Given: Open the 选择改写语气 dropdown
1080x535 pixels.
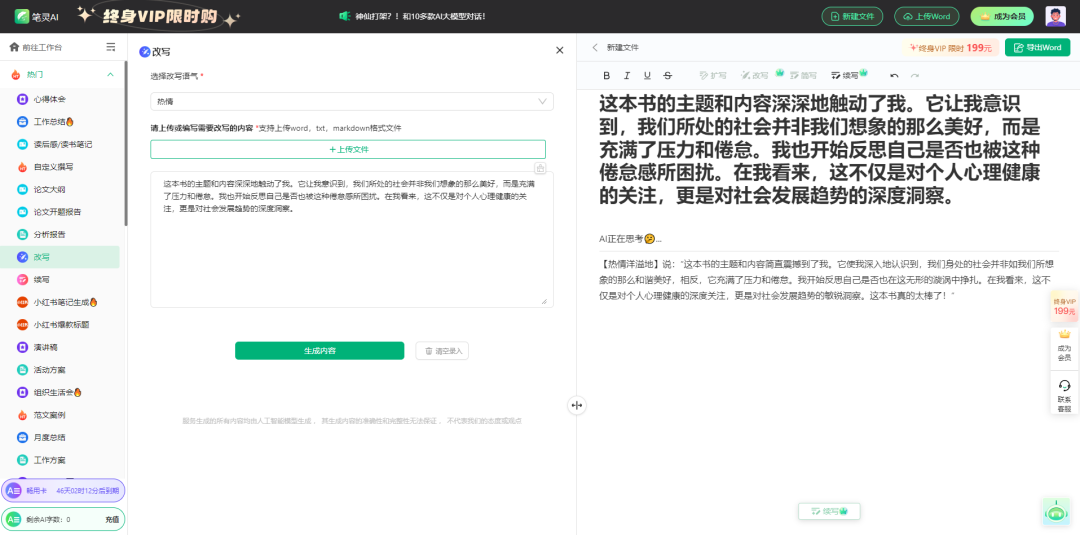Looking at the screenshot, I should [352, 101].
